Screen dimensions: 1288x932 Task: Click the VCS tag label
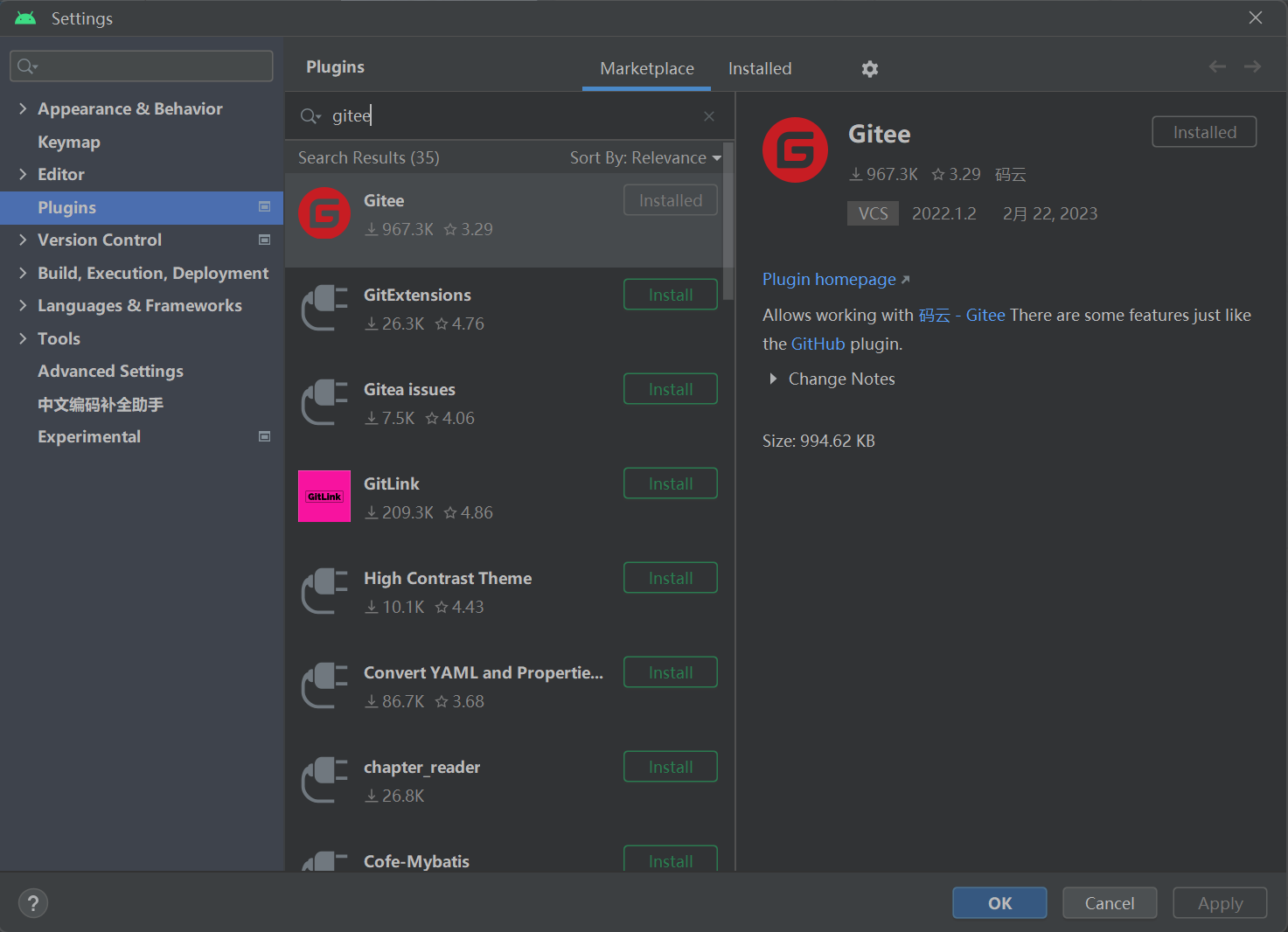873,213
